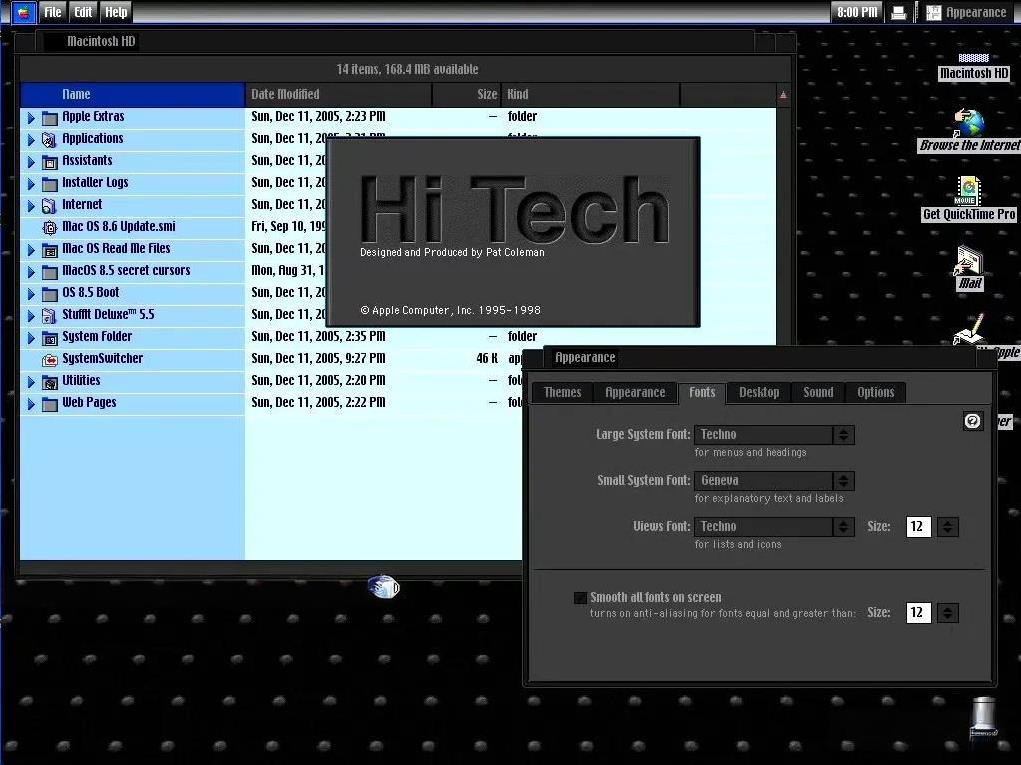Screen dimensions: 1021x765
Task: Switch to the Themes tab
Action: pyautogui.click(x=563, y=392)
